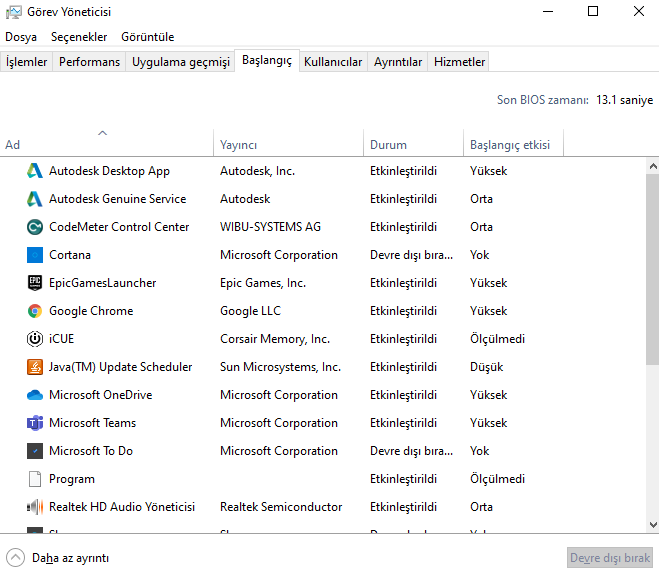The height and width of the screenshot is (581, 659).
Task: Switch to the Performans tab
Action: (x=89, y=62)
